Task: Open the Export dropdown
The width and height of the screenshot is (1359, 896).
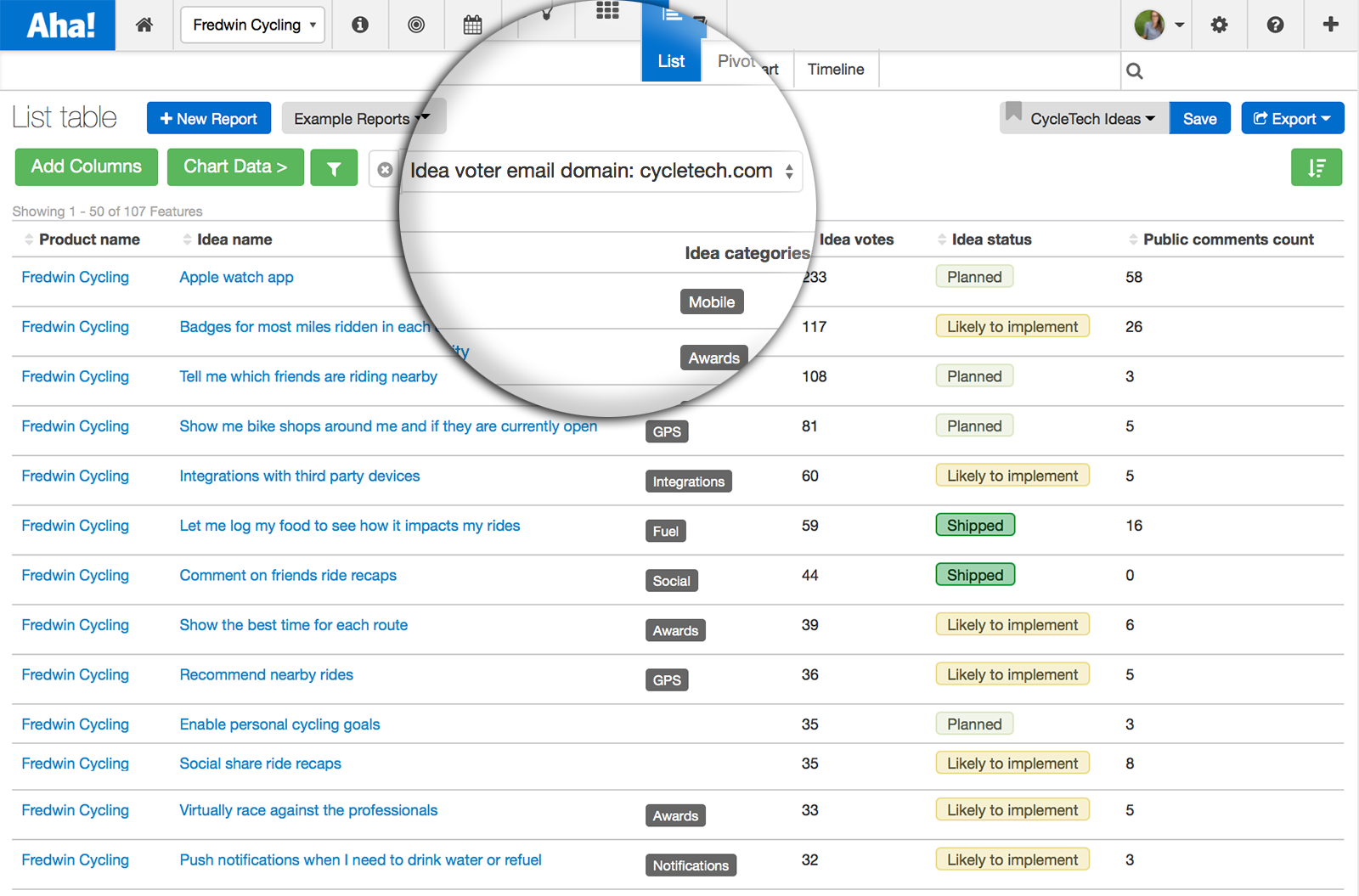Action: 1292,118
